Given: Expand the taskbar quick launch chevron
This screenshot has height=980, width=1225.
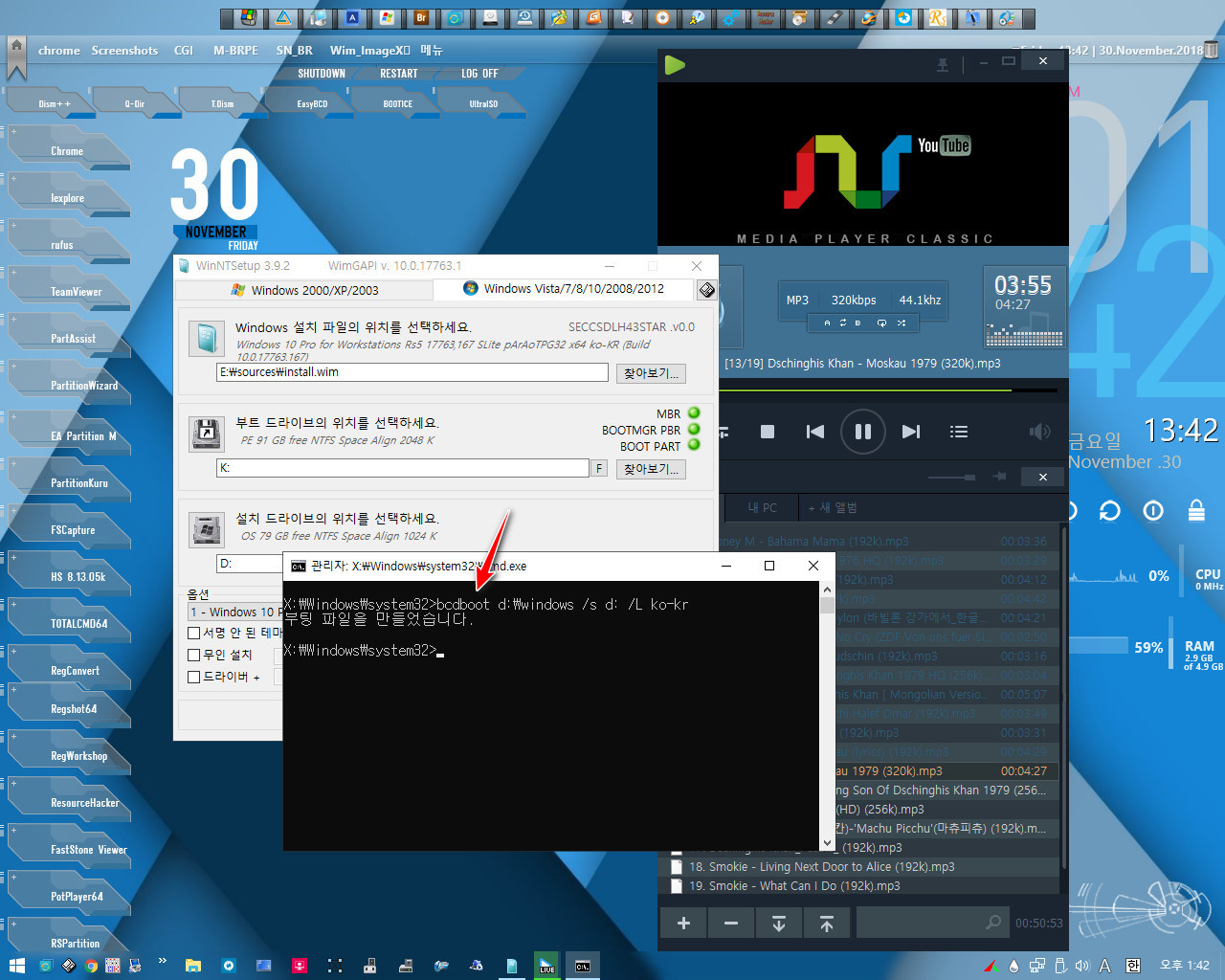Looking at the screenshot, I should 162,961.
